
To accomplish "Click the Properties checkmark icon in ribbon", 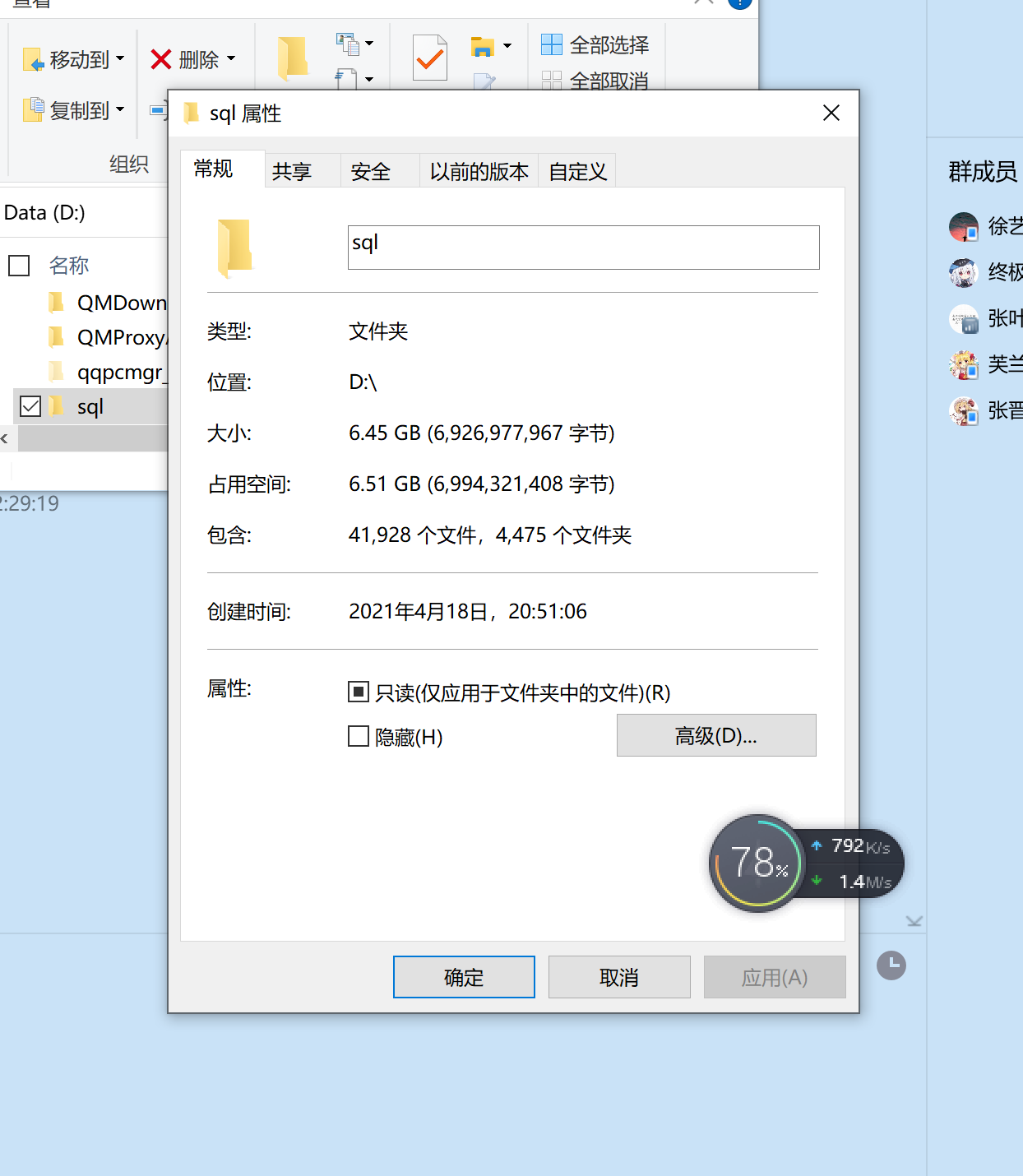I will [x=429, y=58].
